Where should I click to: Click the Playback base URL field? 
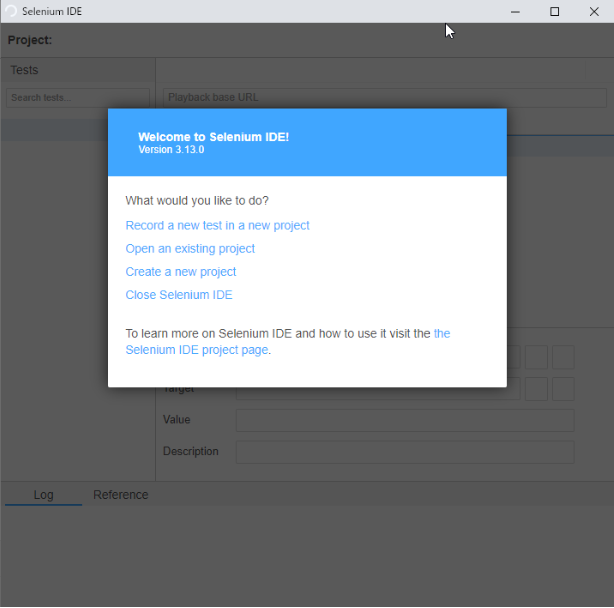tap(385, 97)
